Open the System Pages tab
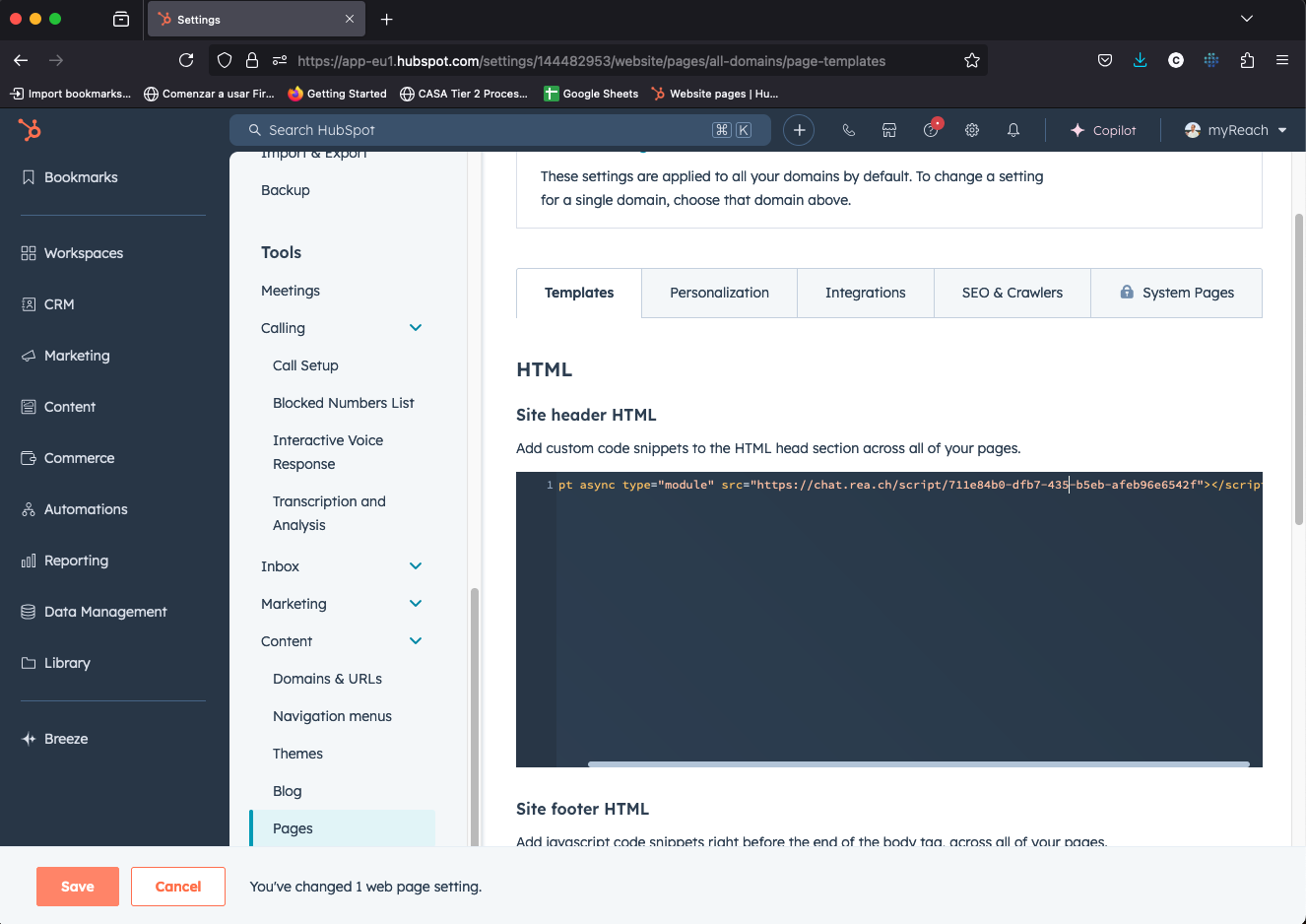Image resolution: width=1306 pixels, height=924 pixels. pyautogui.click(x=1177, y=293)
